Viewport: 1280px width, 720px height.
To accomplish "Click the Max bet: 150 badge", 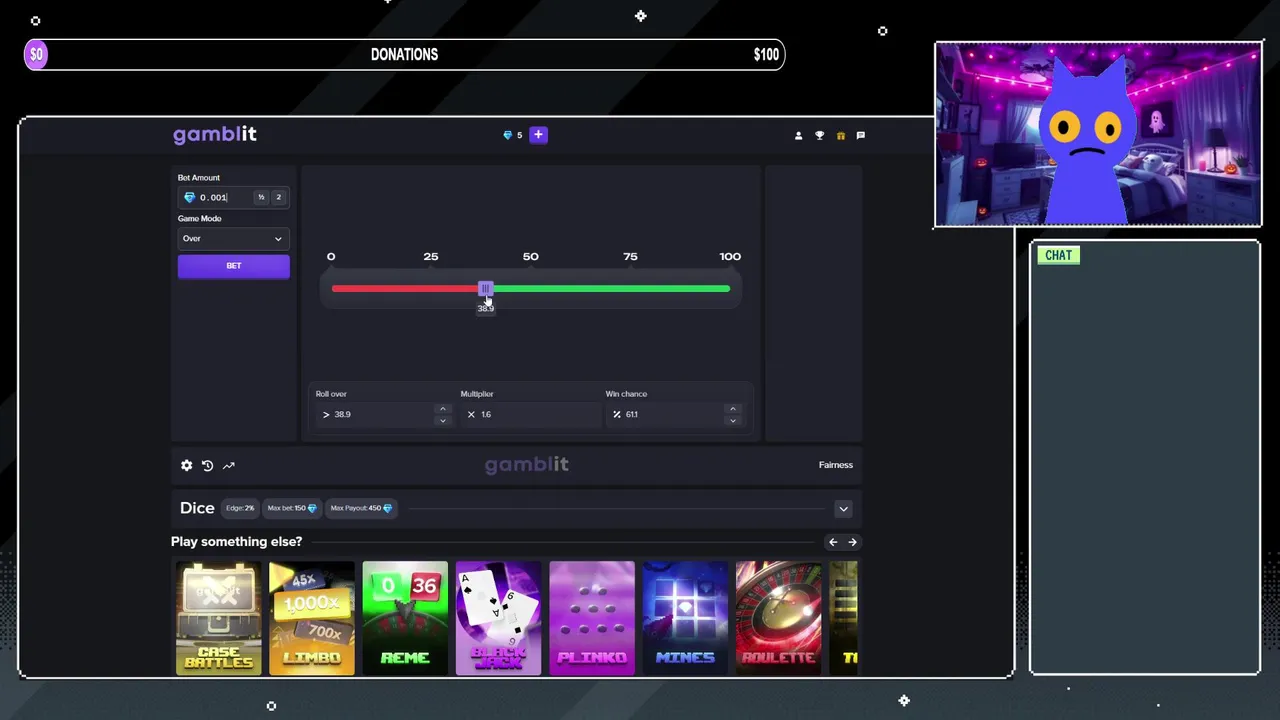I will (x=292, y=508).
